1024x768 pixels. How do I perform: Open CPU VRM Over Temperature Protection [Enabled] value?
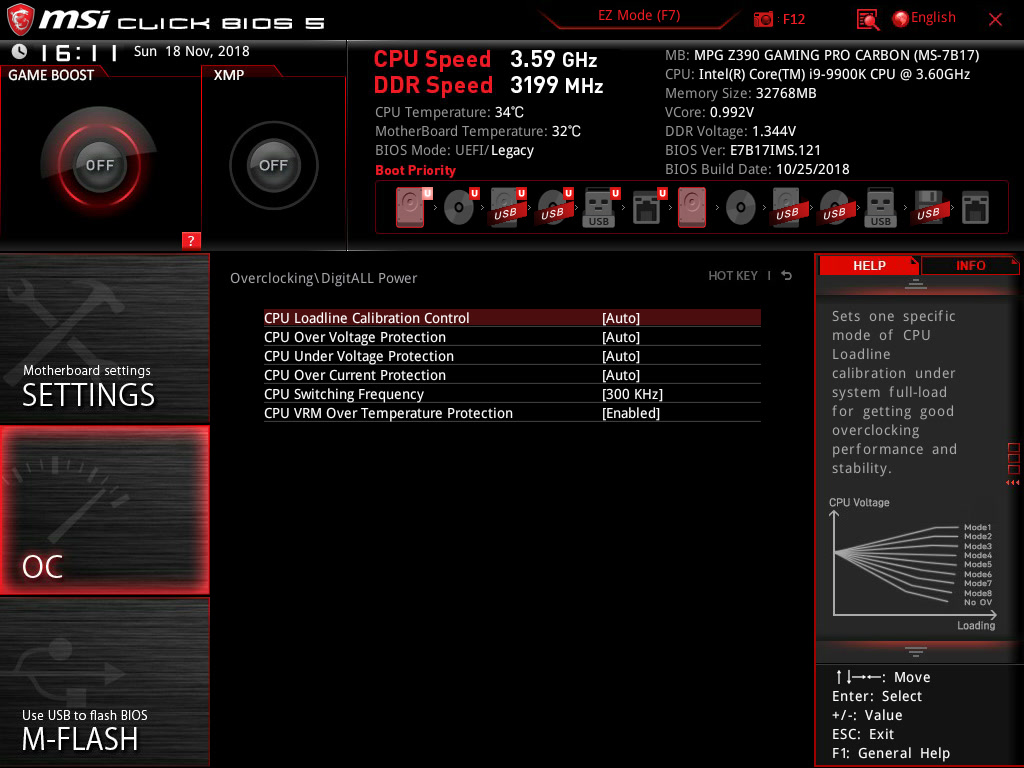coord(631,413)
